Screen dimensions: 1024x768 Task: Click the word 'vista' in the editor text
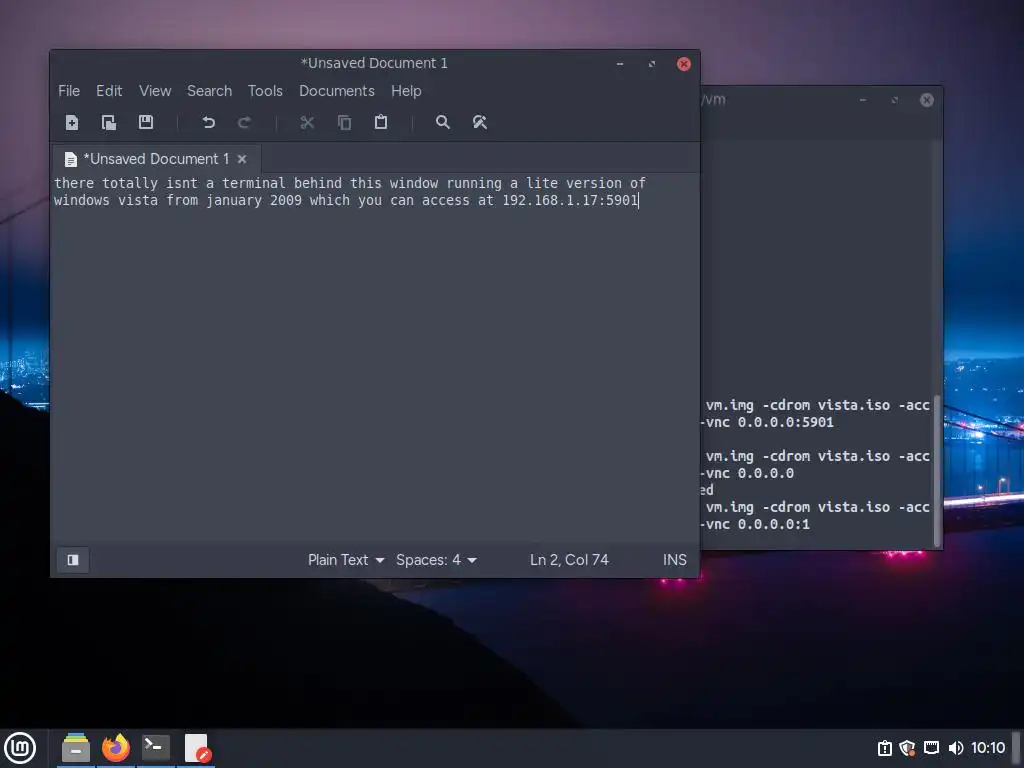click(x=138, y=200)
